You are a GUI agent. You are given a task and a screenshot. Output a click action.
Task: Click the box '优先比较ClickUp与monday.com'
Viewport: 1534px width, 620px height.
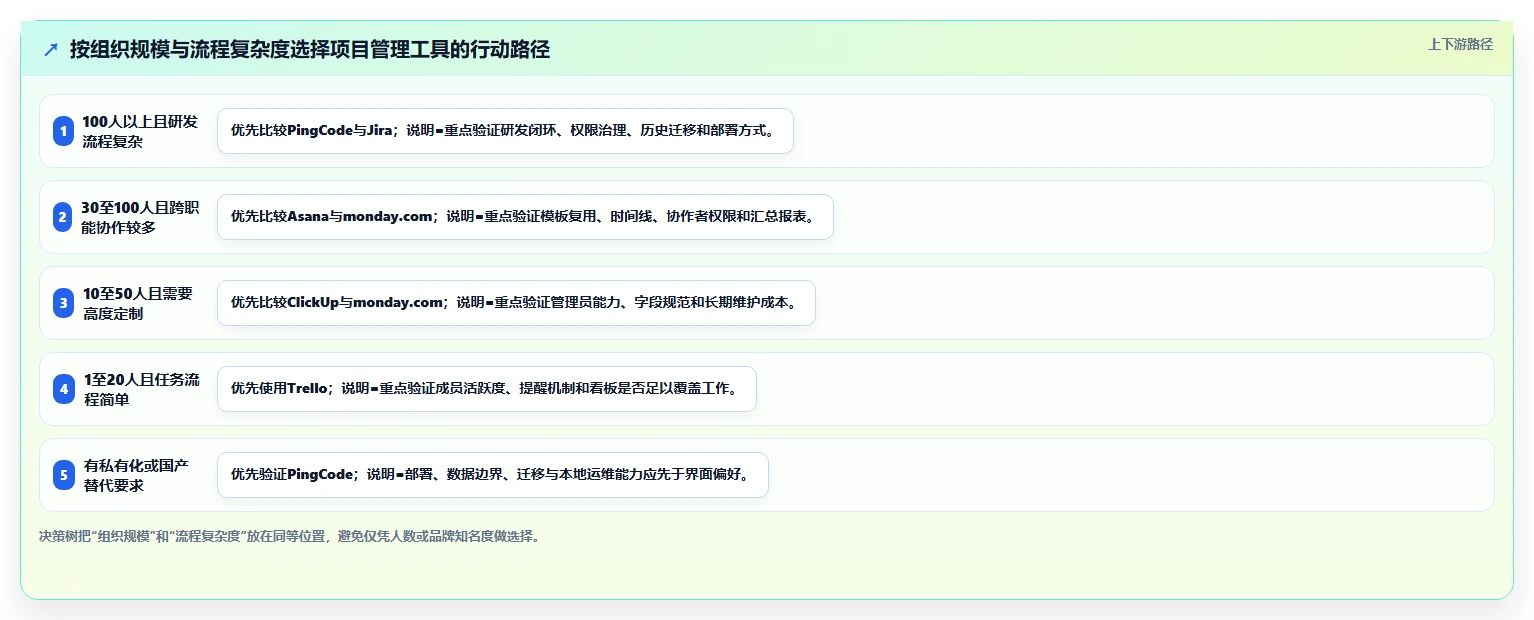point(516,303)
